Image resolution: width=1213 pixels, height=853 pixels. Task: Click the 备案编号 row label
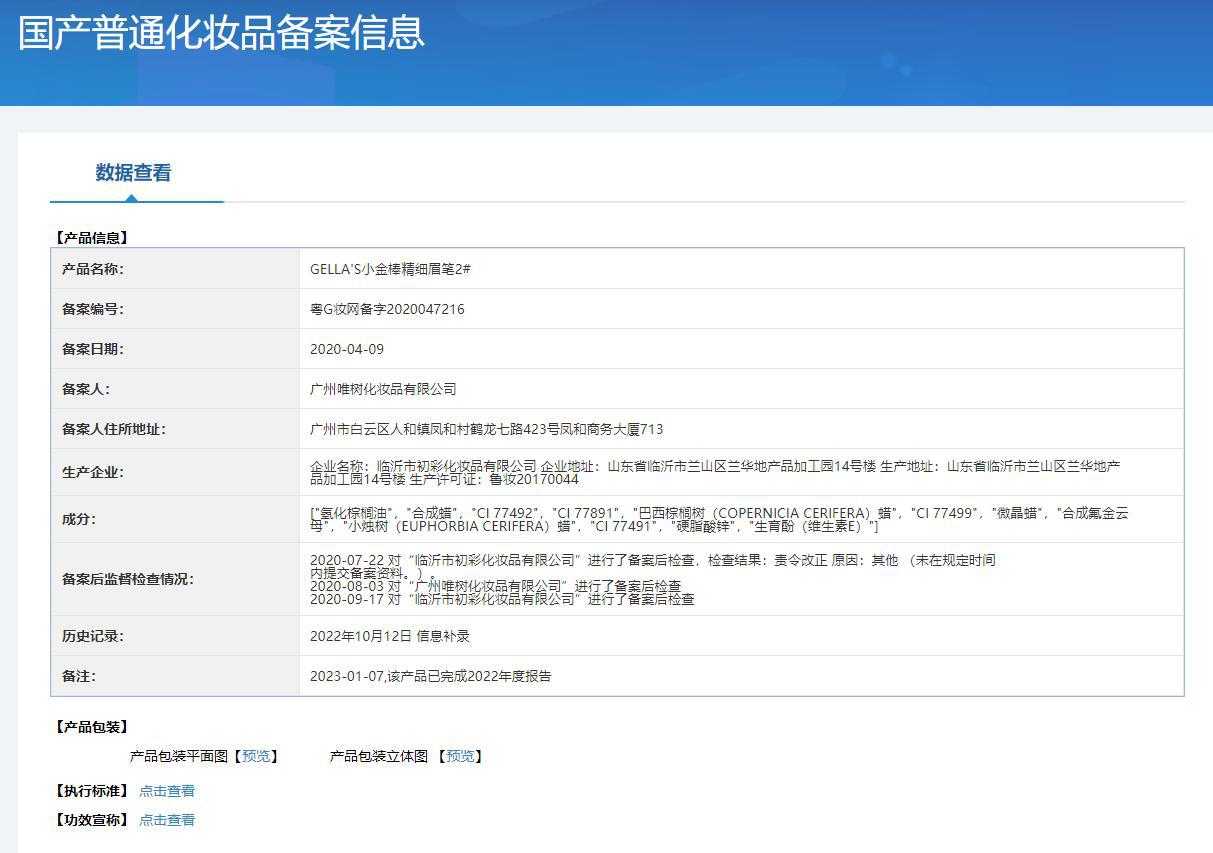click(x=93, y=309)
